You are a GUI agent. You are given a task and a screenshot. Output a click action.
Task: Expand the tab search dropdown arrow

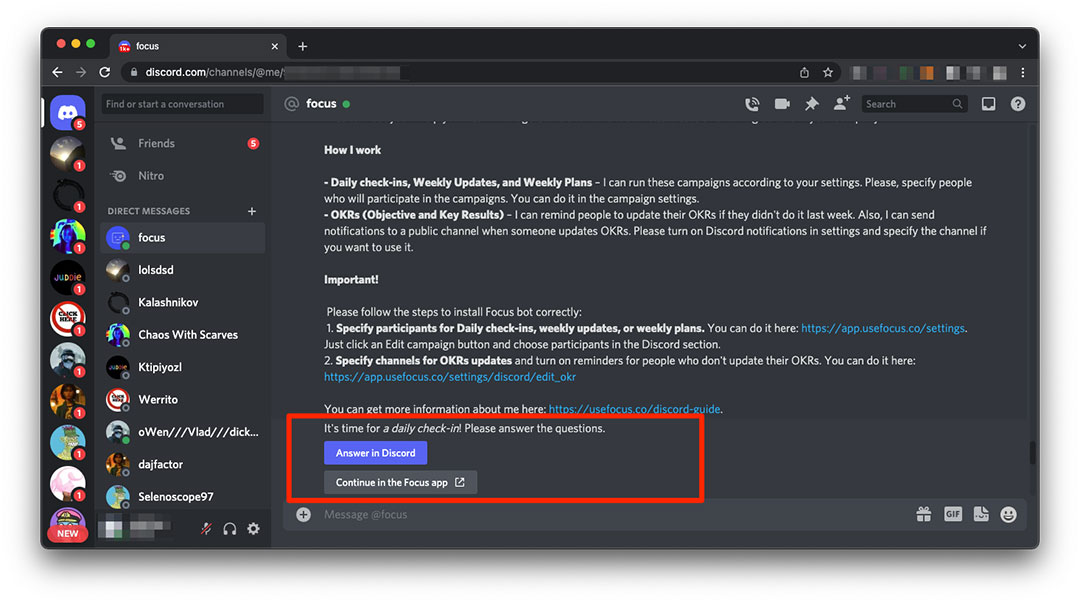[x=1022, y=46]
